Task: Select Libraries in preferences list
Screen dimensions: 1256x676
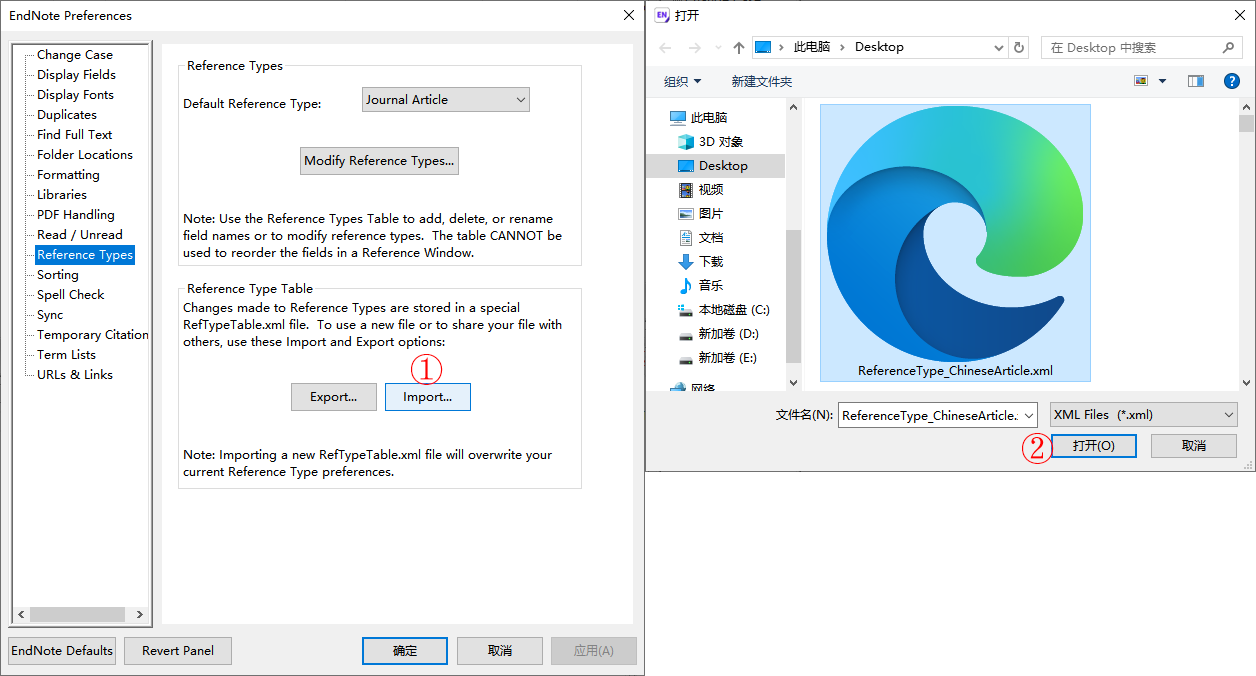Action: [x=62, y=195]
